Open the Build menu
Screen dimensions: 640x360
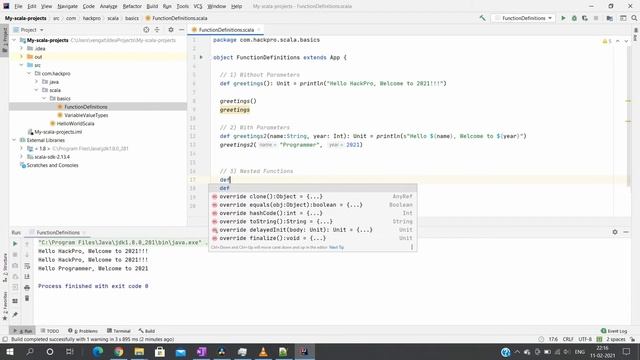pos(152,6)
